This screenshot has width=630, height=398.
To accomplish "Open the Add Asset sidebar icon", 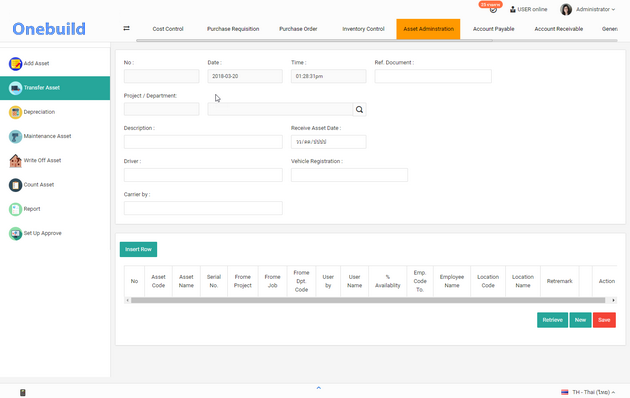I will click(x=15, y=63).
